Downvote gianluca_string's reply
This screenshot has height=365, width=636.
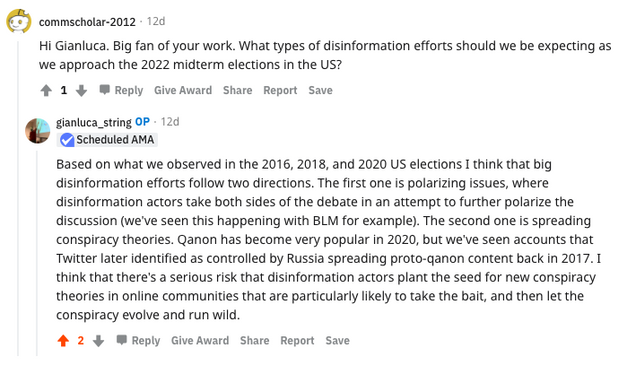pos(99,341)
